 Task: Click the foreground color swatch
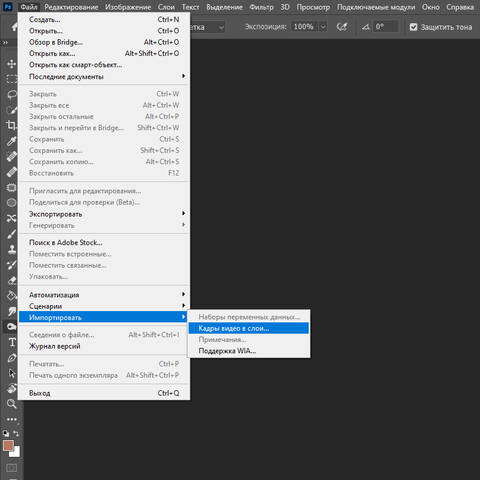click(8, 445)
